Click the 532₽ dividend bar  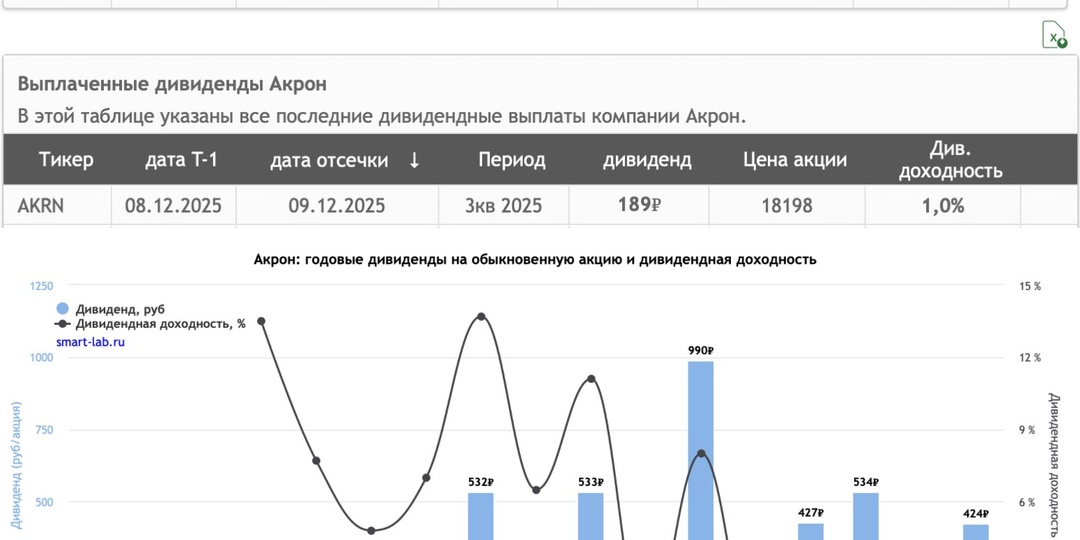(x=481, y=516)
